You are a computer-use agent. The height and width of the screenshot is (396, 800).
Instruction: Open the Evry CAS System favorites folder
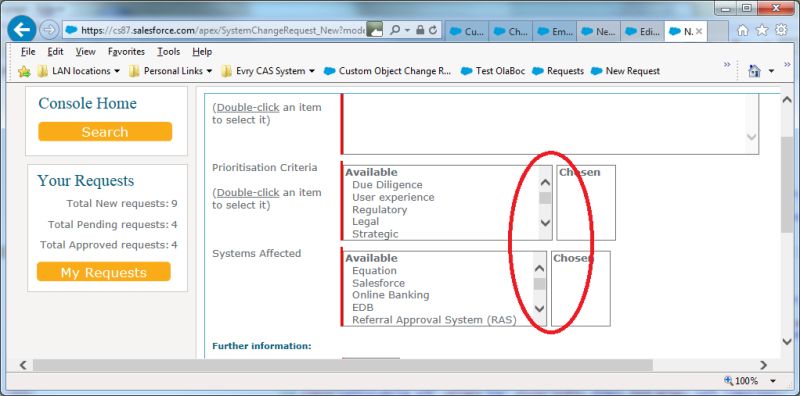[x=268, y=71]
